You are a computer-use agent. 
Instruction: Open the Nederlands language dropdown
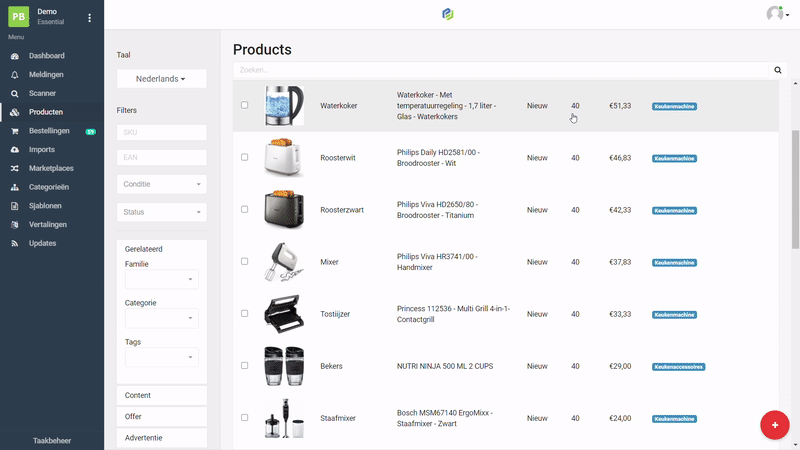162,79
